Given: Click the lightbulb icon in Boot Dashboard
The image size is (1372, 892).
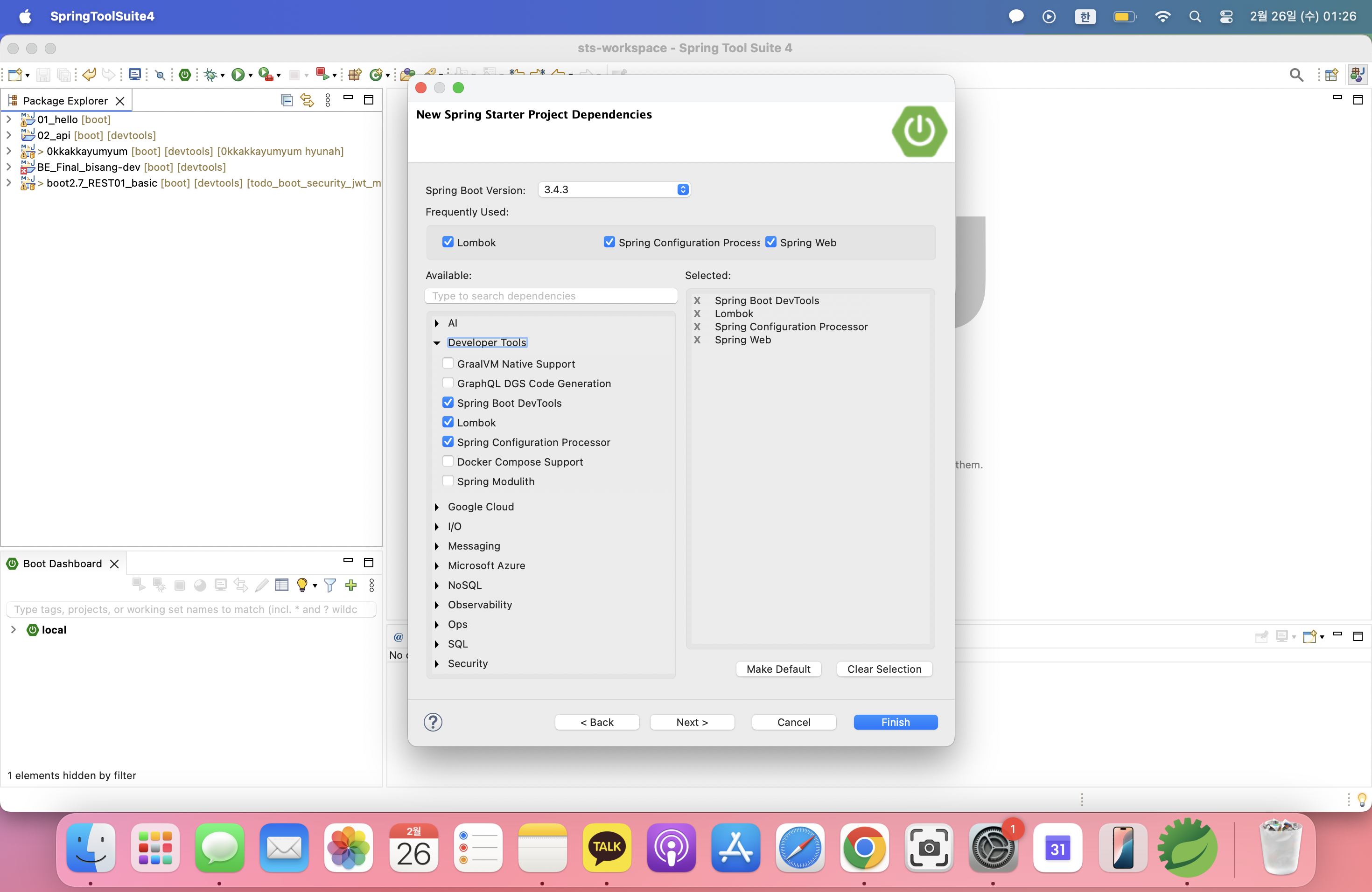Looking at the screenshot, I should pos(302,585).
